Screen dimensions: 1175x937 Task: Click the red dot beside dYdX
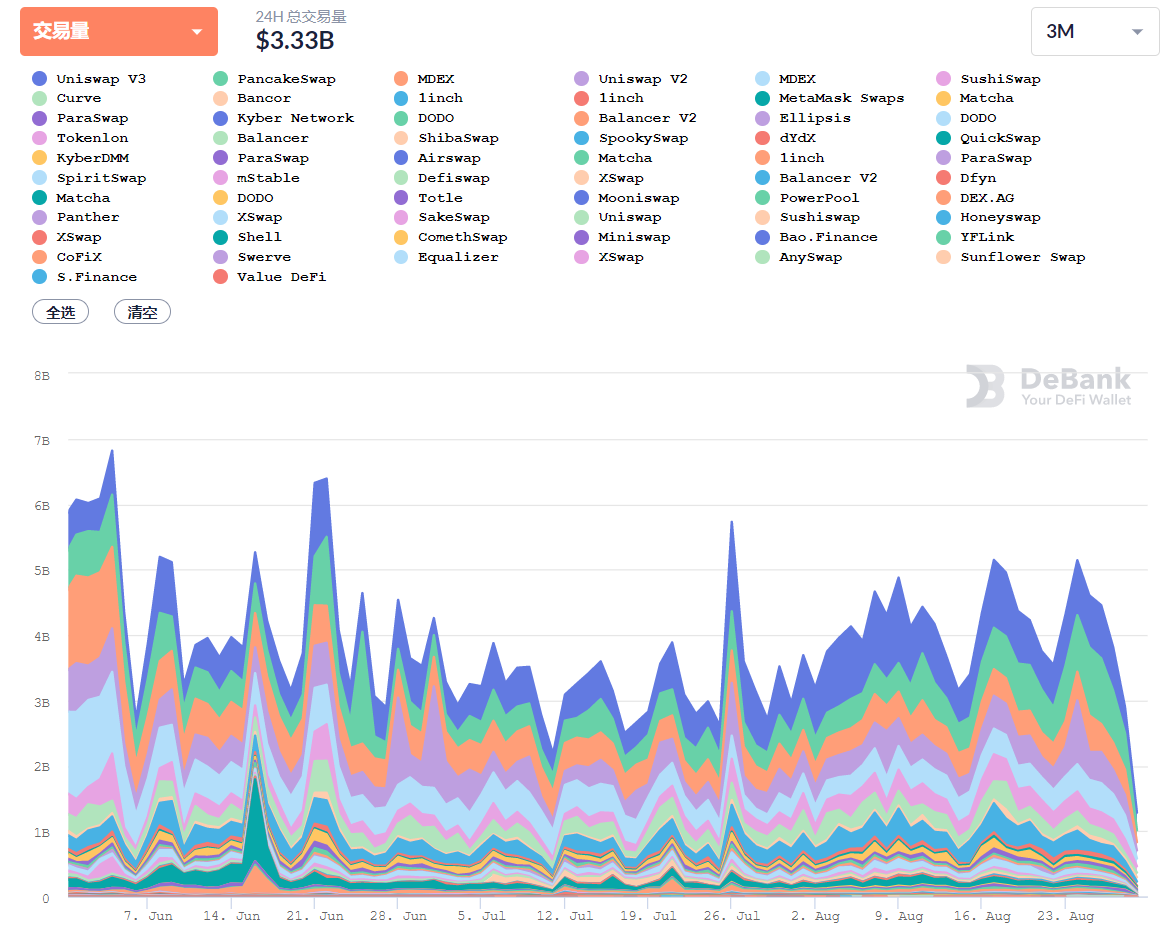point(762,138)
